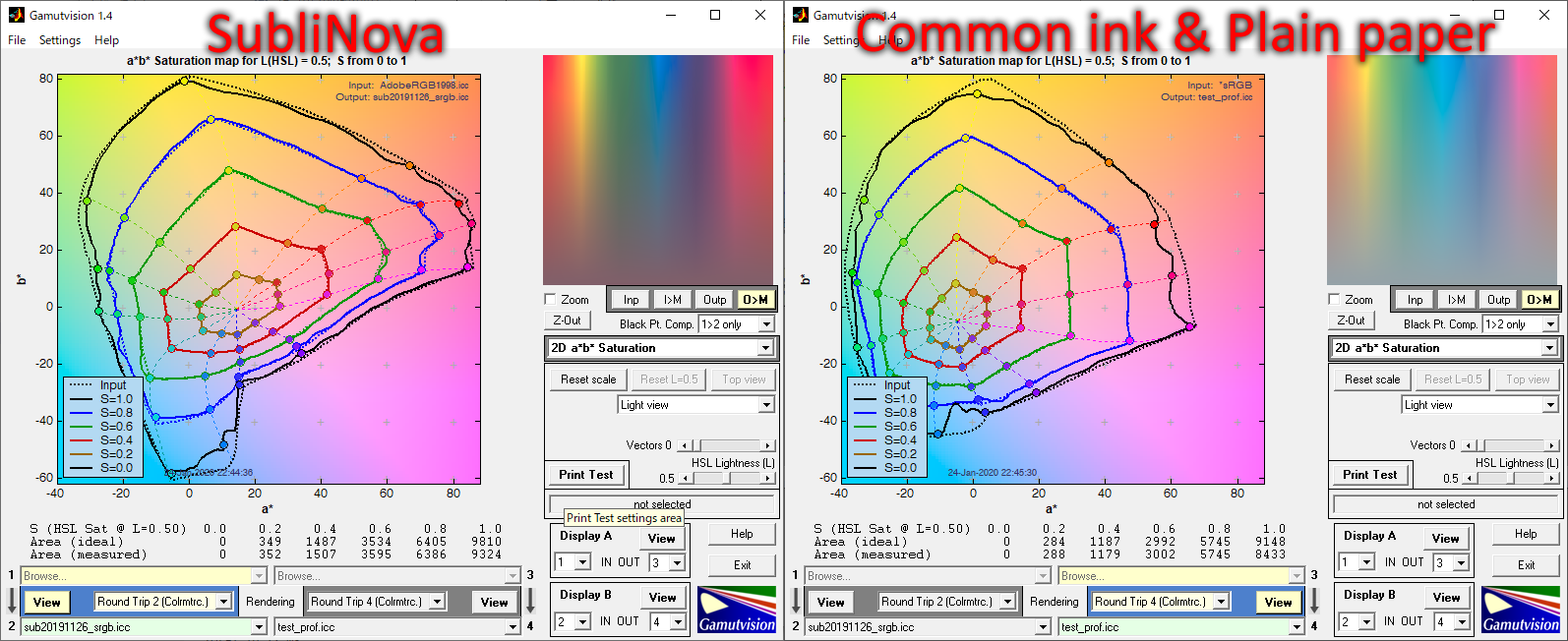Image resolution: width=1568 pixels, height=641 pixels.
Task: Click down arrow between rows 3 and 4, left window
Action: pyautogui.click(x=530, y=601)
